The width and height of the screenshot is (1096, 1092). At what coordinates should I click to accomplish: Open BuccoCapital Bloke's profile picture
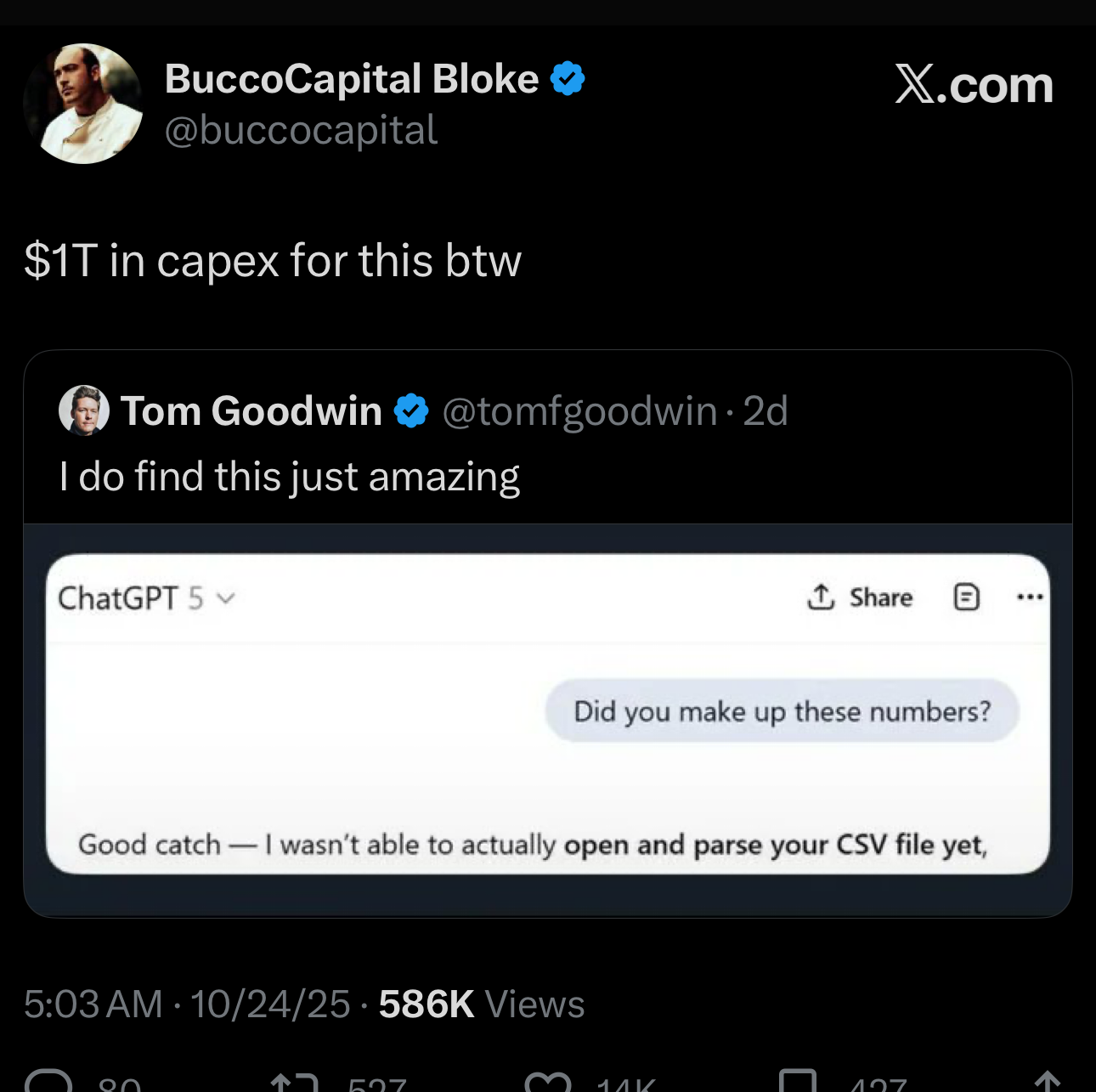pyautogui.click(x=83, y=104)
